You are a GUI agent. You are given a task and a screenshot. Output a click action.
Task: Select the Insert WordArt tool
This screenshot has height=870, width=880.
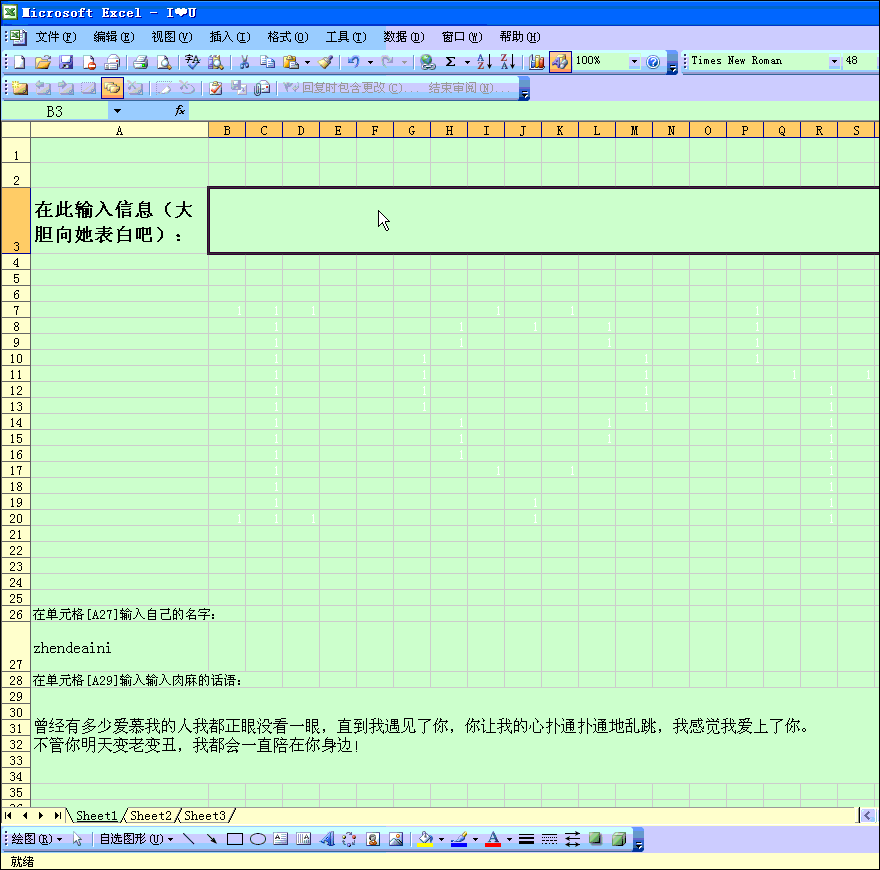coord(326,839)
